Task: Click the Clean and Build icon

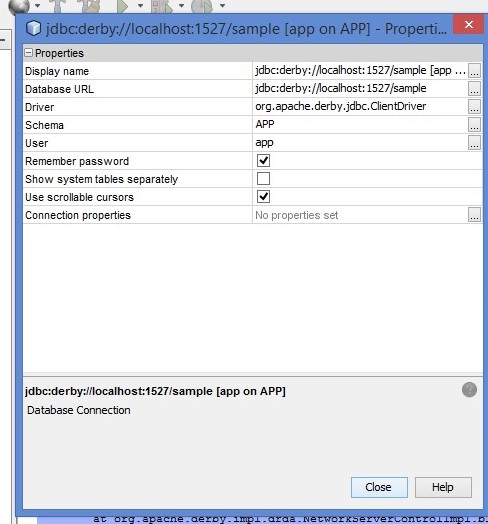Action: tap(90, 6)
